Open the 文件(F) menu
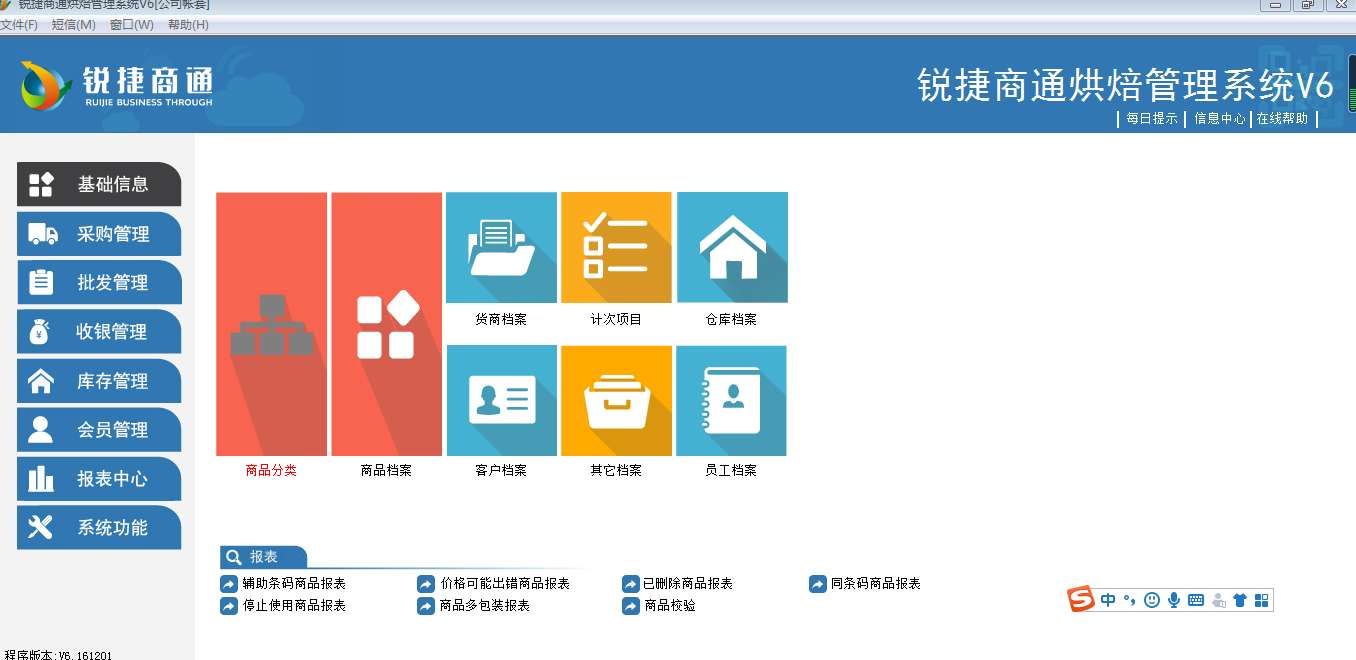Image resolution: width=1356 pixels, height=660 pixels. (x=19, y=24)
